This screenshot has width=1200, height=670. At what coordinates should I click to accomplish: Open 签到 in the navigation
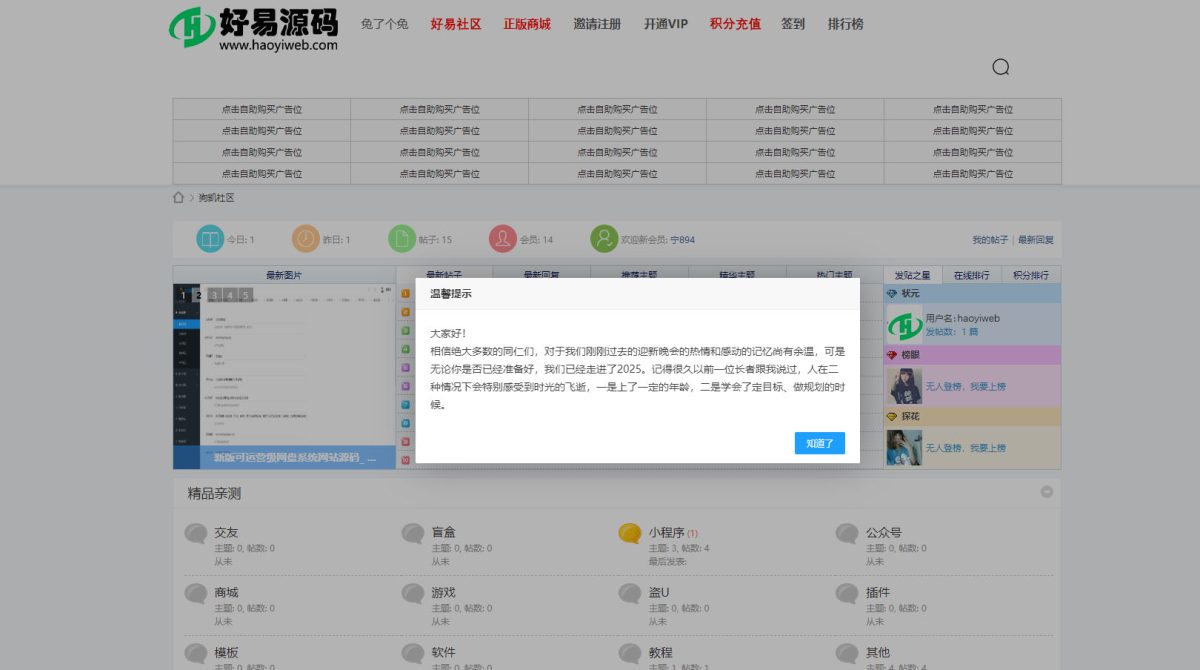coord(793,24)
